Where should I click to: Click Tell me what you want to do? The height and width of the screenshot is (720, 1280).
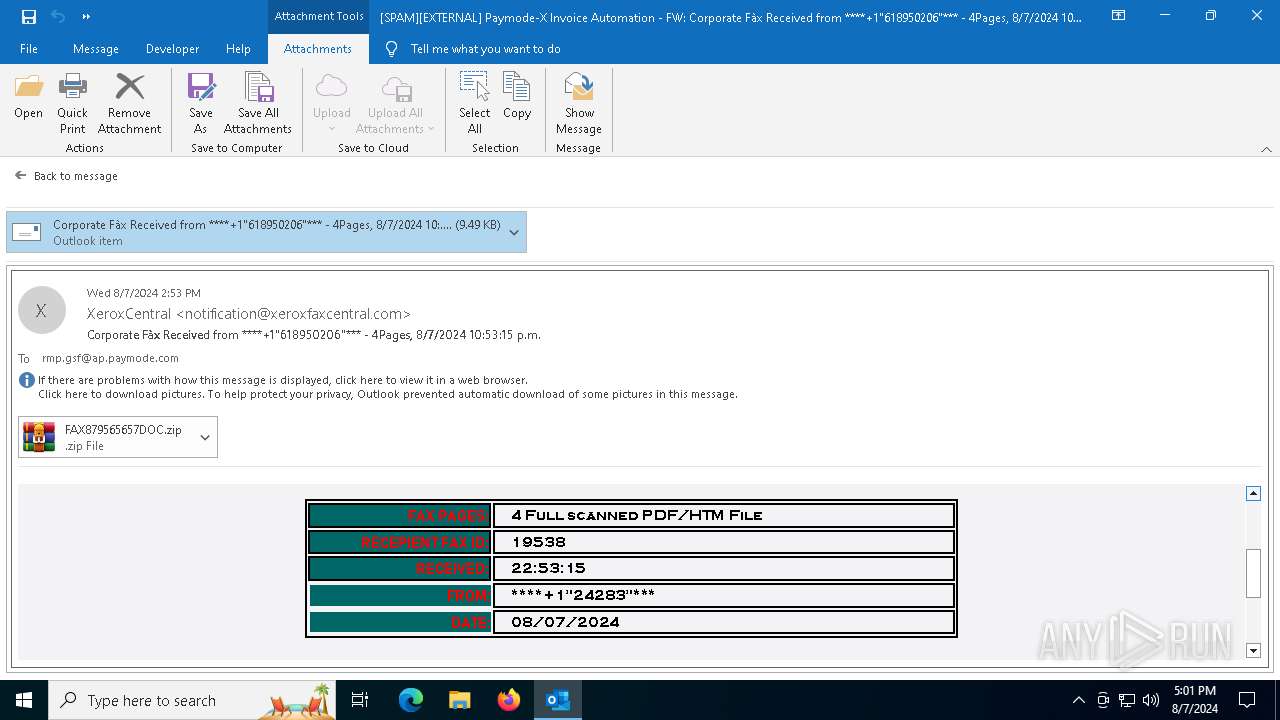pyautogui.click(x=485, y=48)
